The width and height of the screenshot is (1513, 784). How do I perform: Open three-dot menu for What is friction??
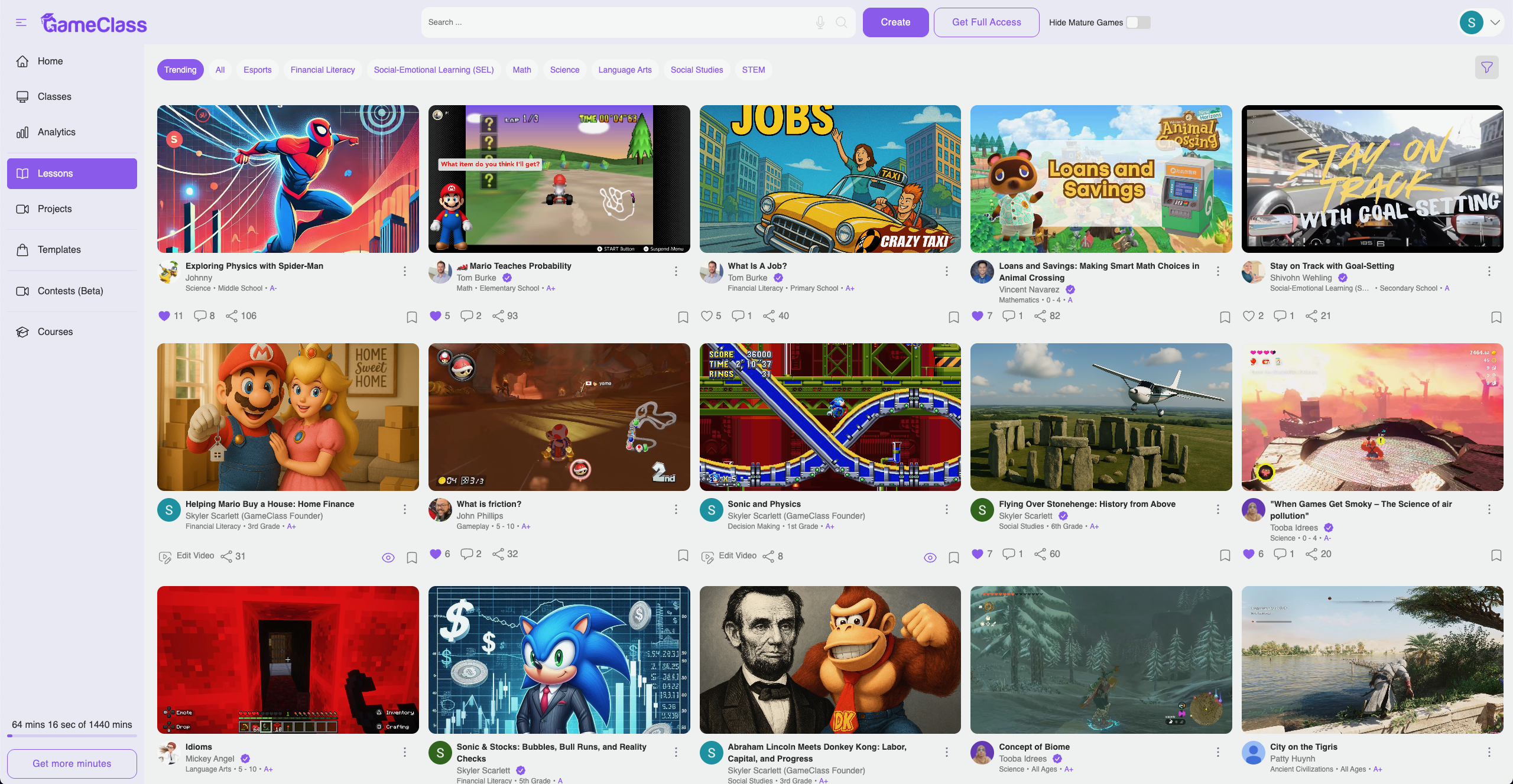click(x=676, y=509)
